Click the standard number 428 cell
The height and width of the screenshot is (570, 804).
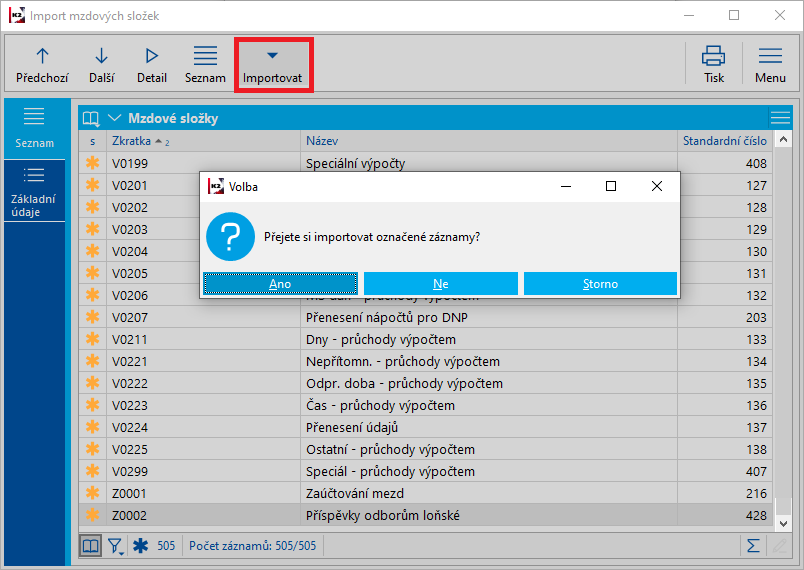pyautogui.click(x=725, y=515)
